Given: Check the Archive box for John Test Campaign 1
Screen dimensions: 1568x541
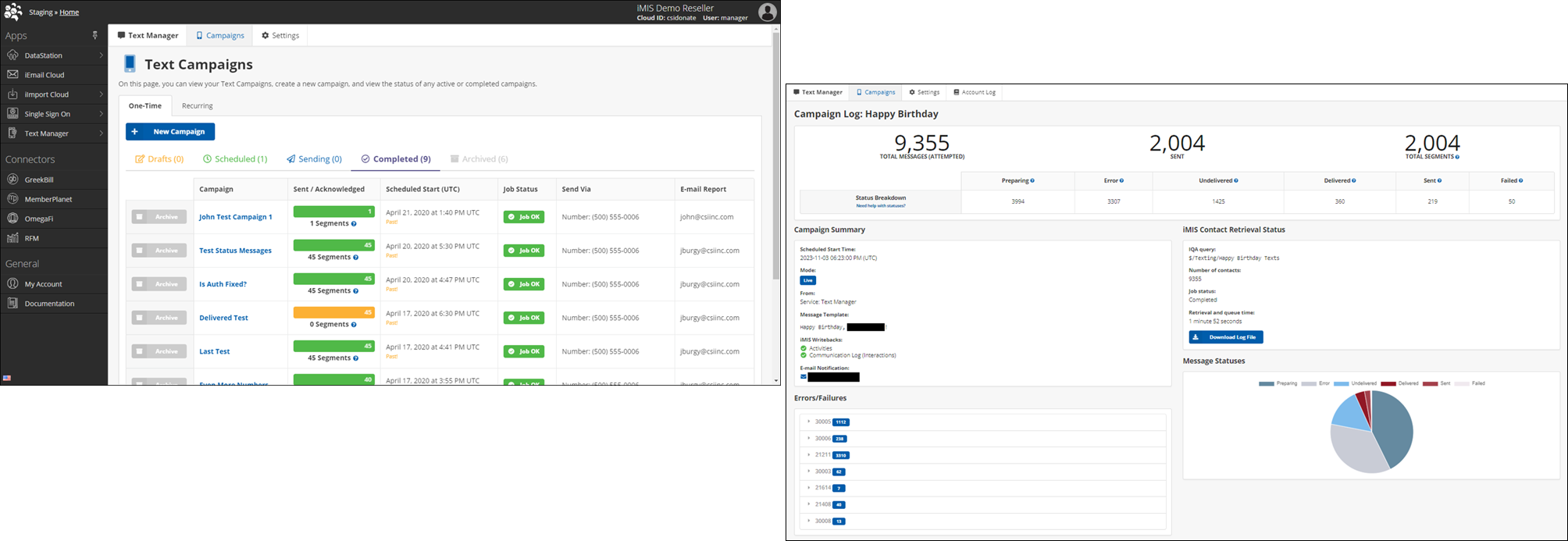Looking at the screenshot, I should pyautogui.click(x=139, y=217).
